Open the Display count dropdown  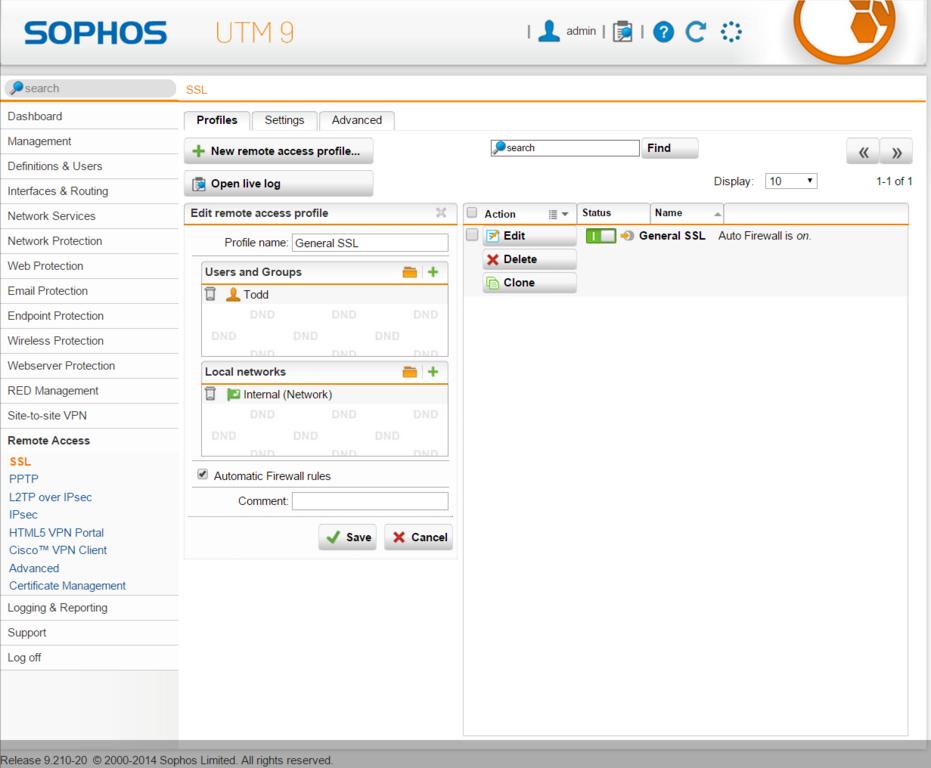791,181
